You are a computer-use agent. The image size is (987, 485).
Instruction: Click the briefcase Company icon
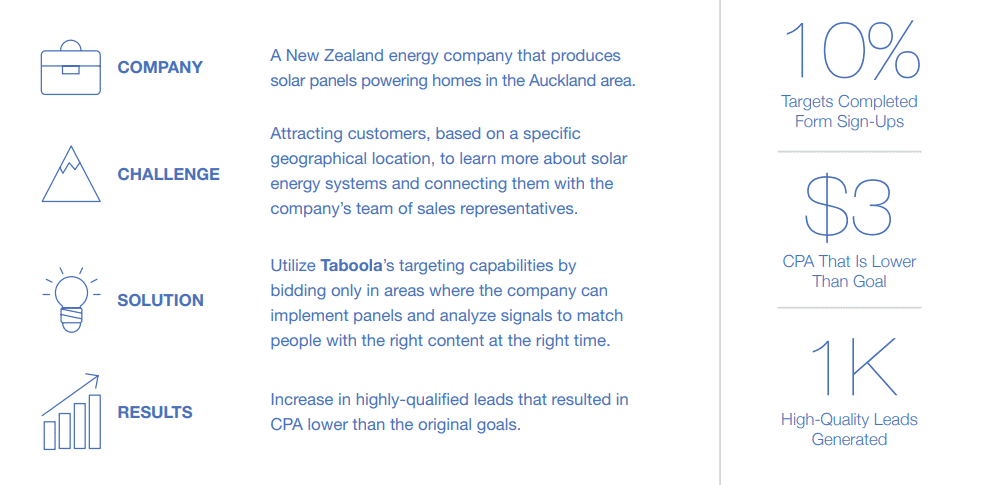(x=70, y=67)
